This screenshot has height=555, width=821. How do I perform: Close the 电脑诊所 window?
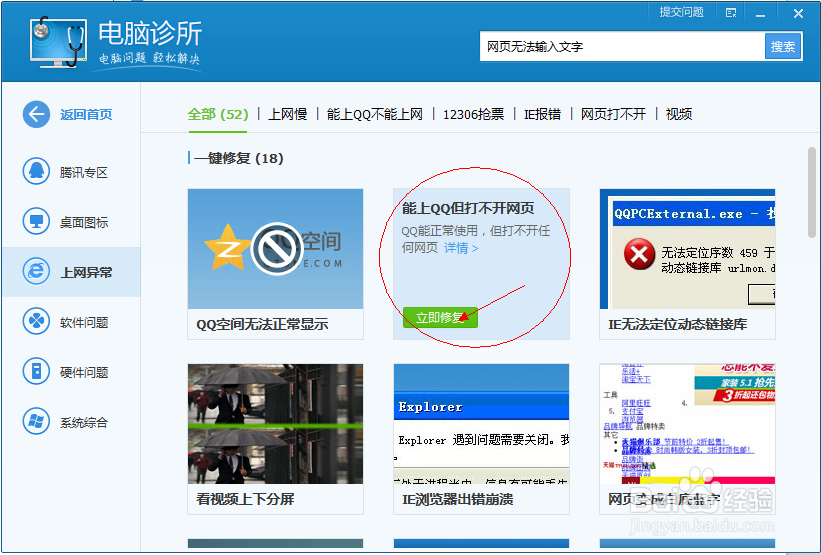[x=798, y=14]
